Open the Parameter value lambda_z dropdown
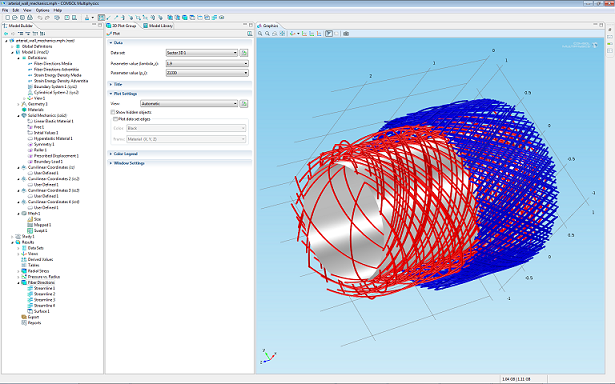Screen dimensions: 615x384 [x=207, y=63]
